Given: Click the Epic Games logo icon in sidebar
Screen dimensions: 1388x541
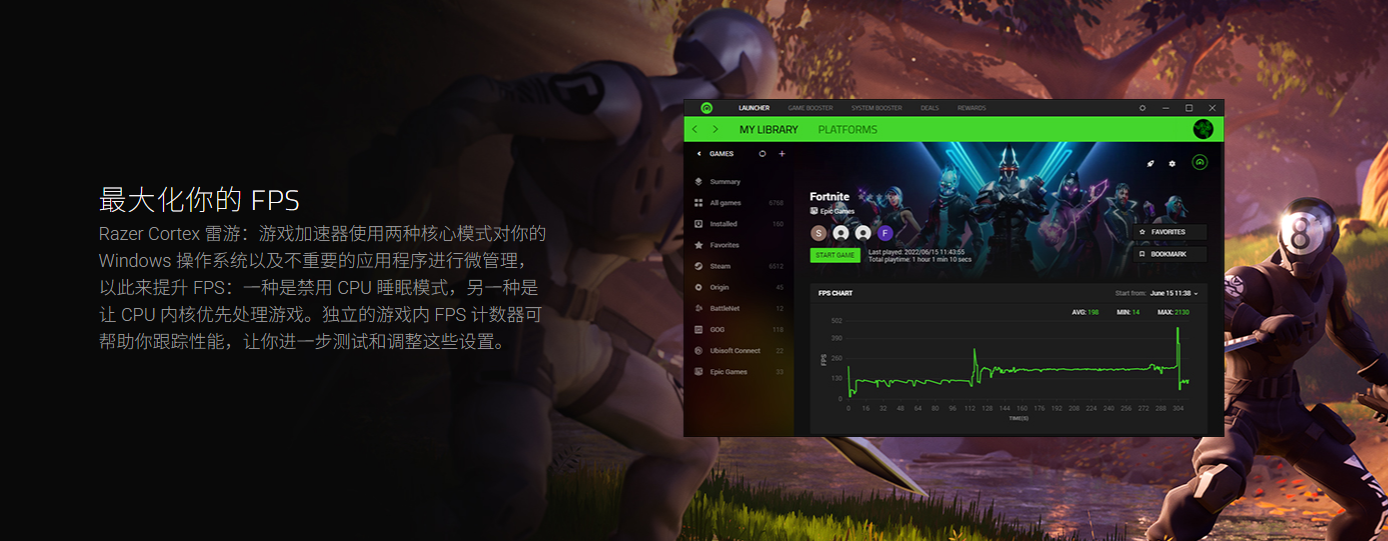Looking at the screenshot, I should click(698, 372).
